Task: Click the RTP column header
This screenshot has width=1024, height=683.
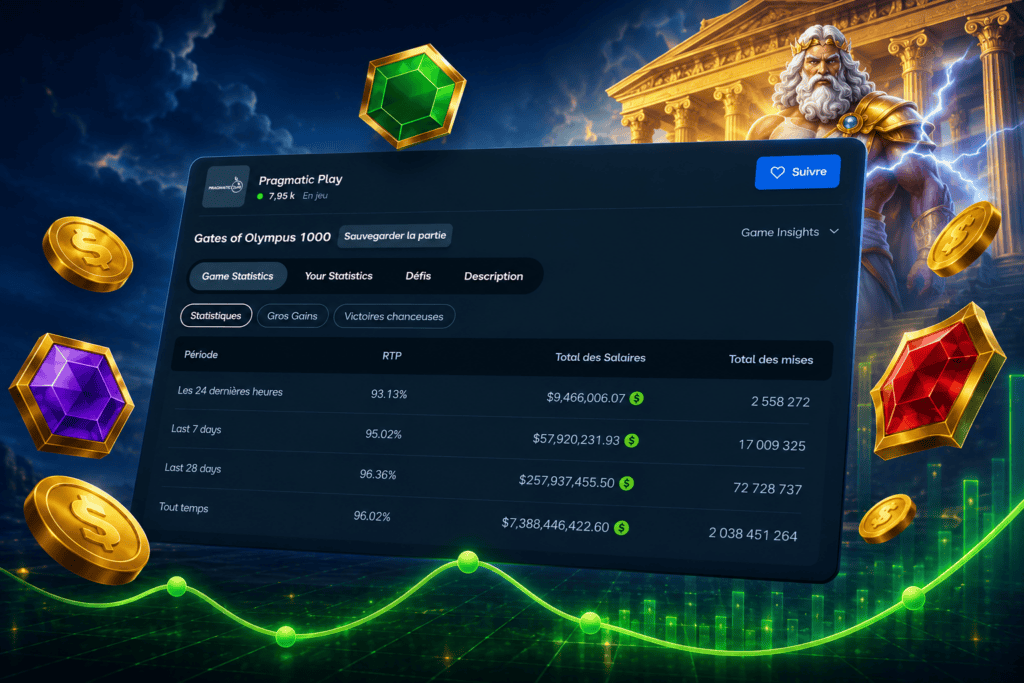Action: tap(392, 356)
